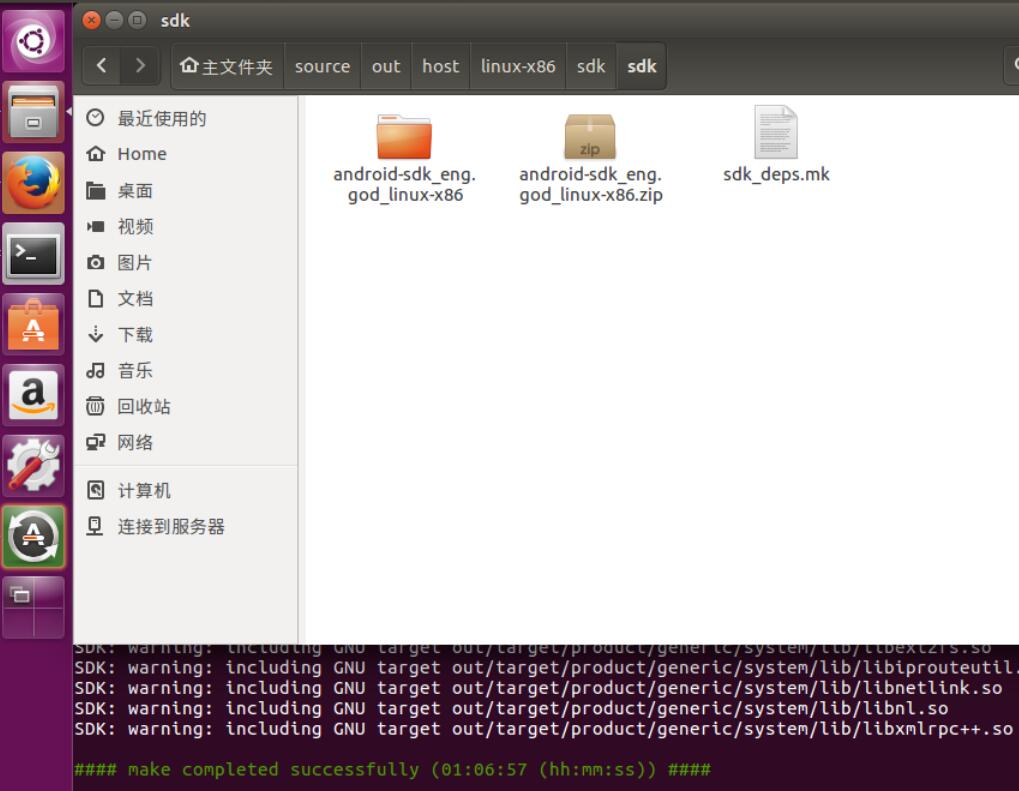The height and width of the screenshot is (791, 1019).
Task: Open the Amazon launcher icon
Action: coord(33,395)
